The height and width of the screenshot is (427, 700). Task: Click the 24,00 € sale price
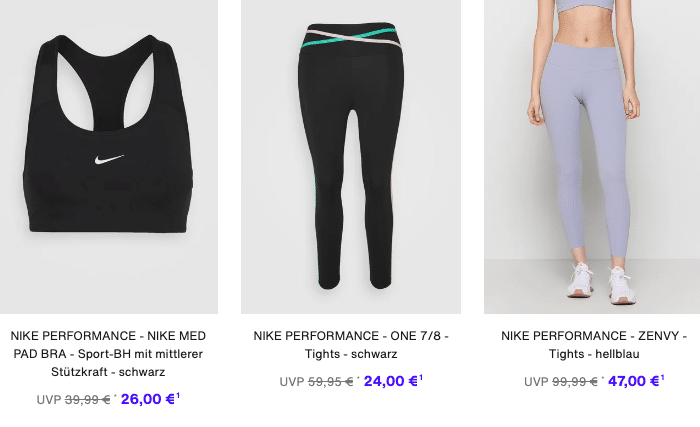(x=391, y=381)
